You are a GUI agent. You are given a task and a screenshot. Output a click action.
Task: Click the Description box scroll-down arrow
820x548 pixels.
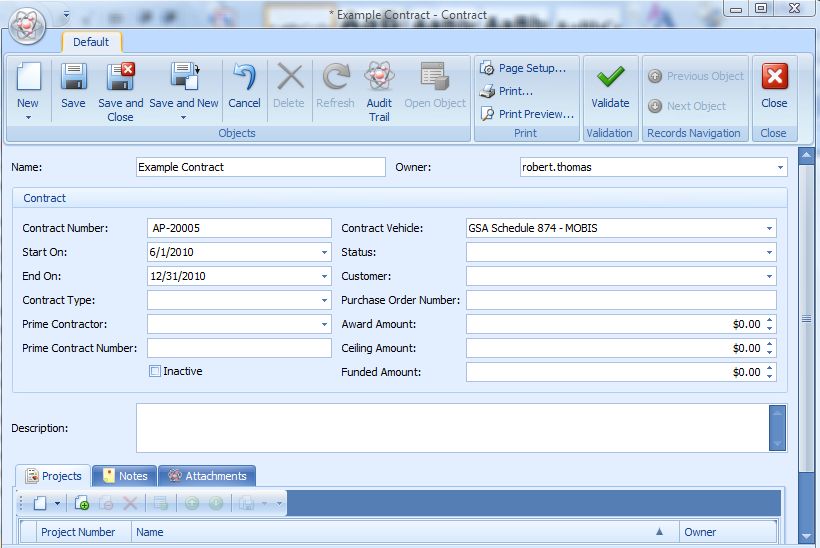777,444
